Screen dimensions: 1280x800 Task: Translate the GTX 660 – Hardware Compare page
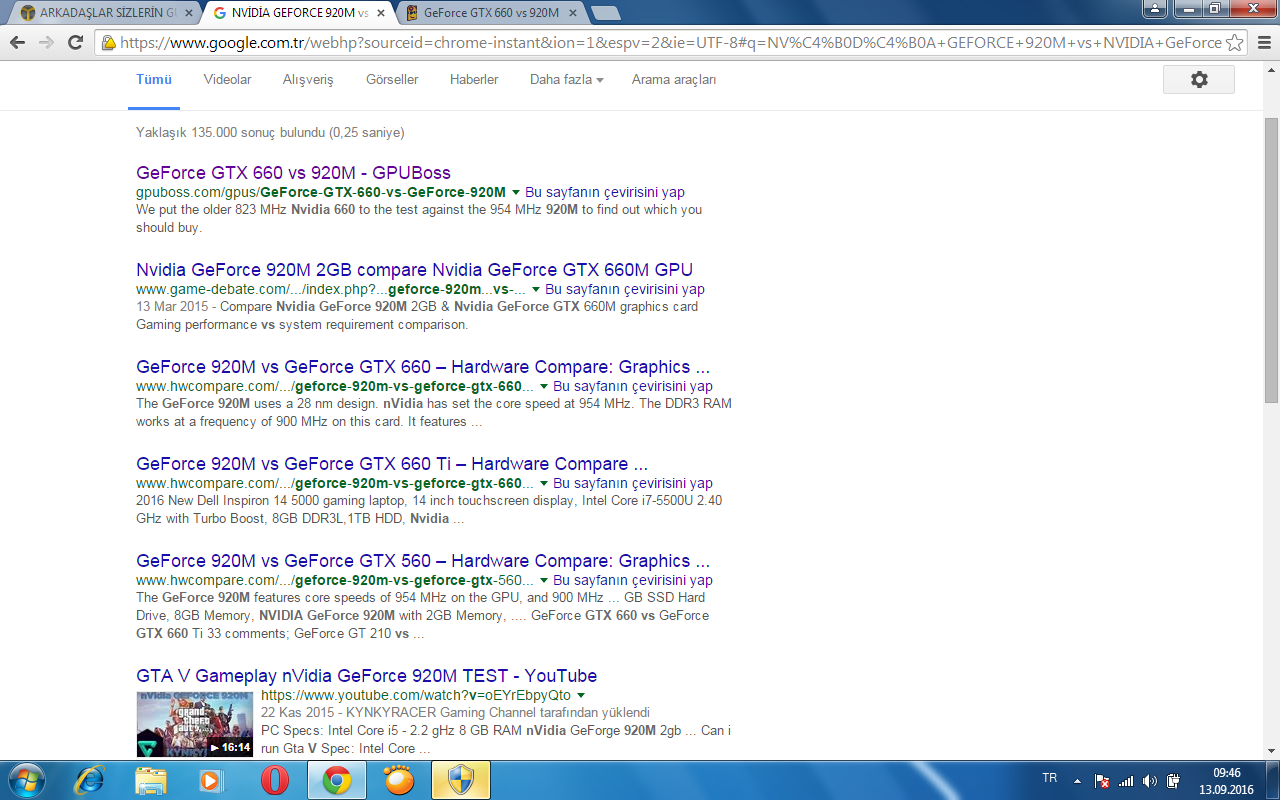pos(633,387)
